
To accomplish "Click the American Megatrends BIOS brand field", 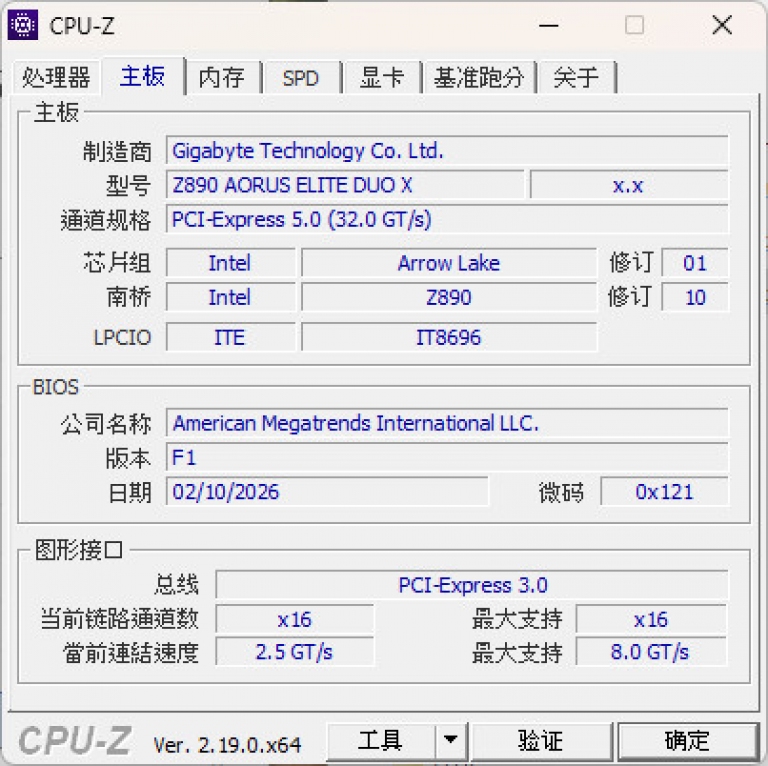I will [446, 423].
